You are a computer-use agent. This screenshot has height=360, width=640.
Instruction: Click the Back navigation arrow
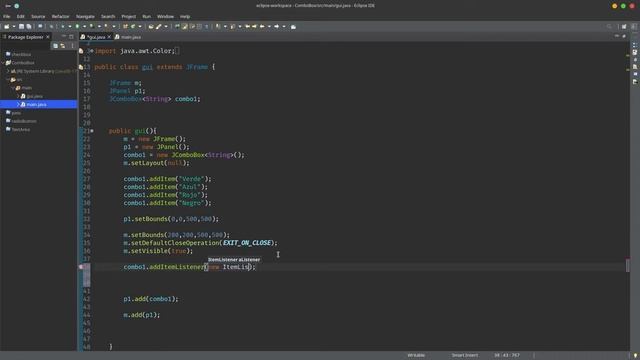coord(262,27)
